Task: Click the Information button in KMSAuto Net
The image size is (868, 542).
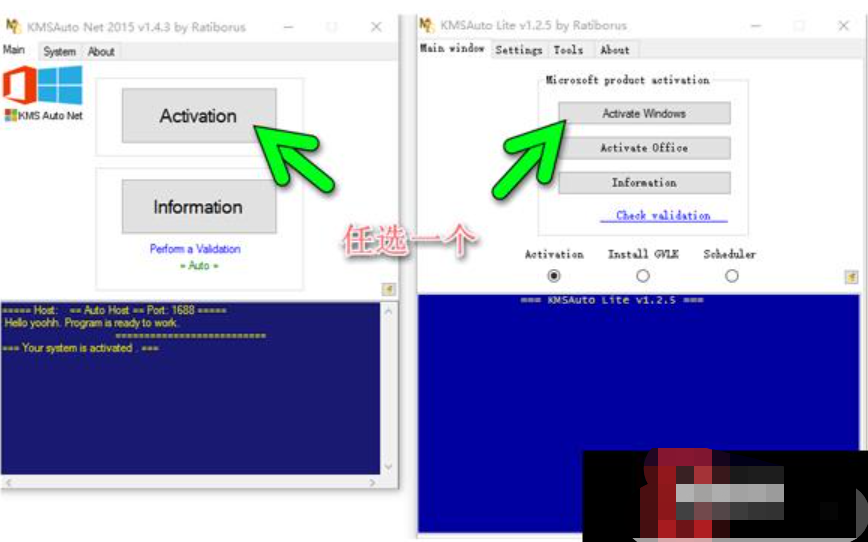Action: [199, 207]
